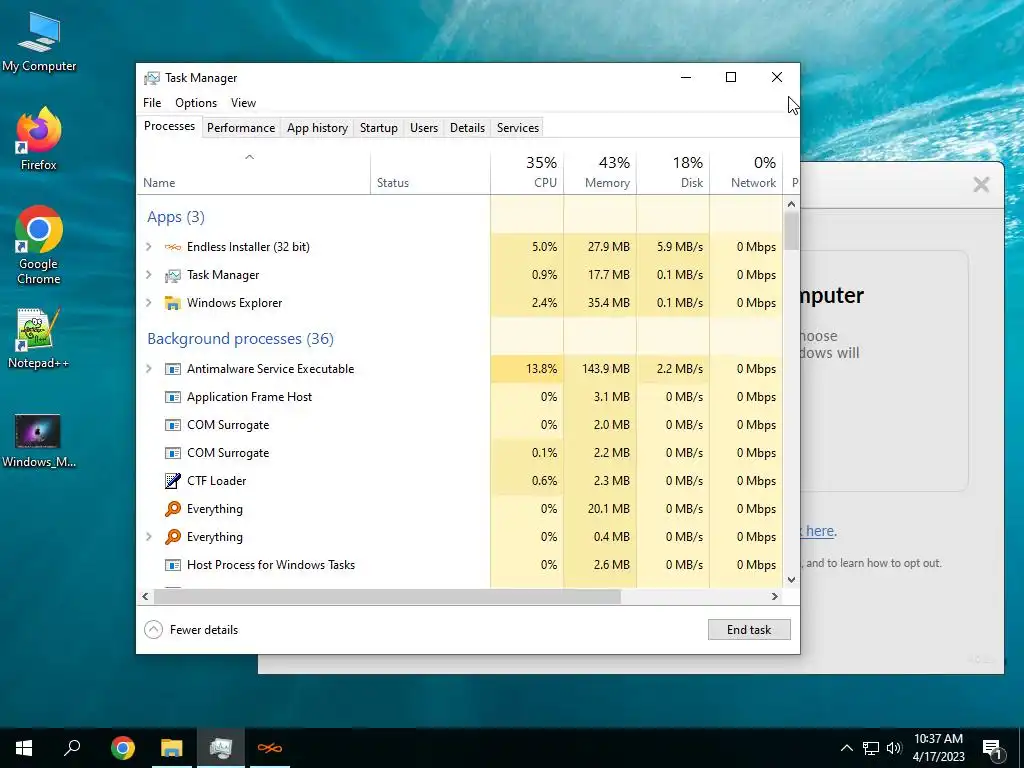Sort by the Disk column header
1024x768 pixels.
click(x=673, y=173)
